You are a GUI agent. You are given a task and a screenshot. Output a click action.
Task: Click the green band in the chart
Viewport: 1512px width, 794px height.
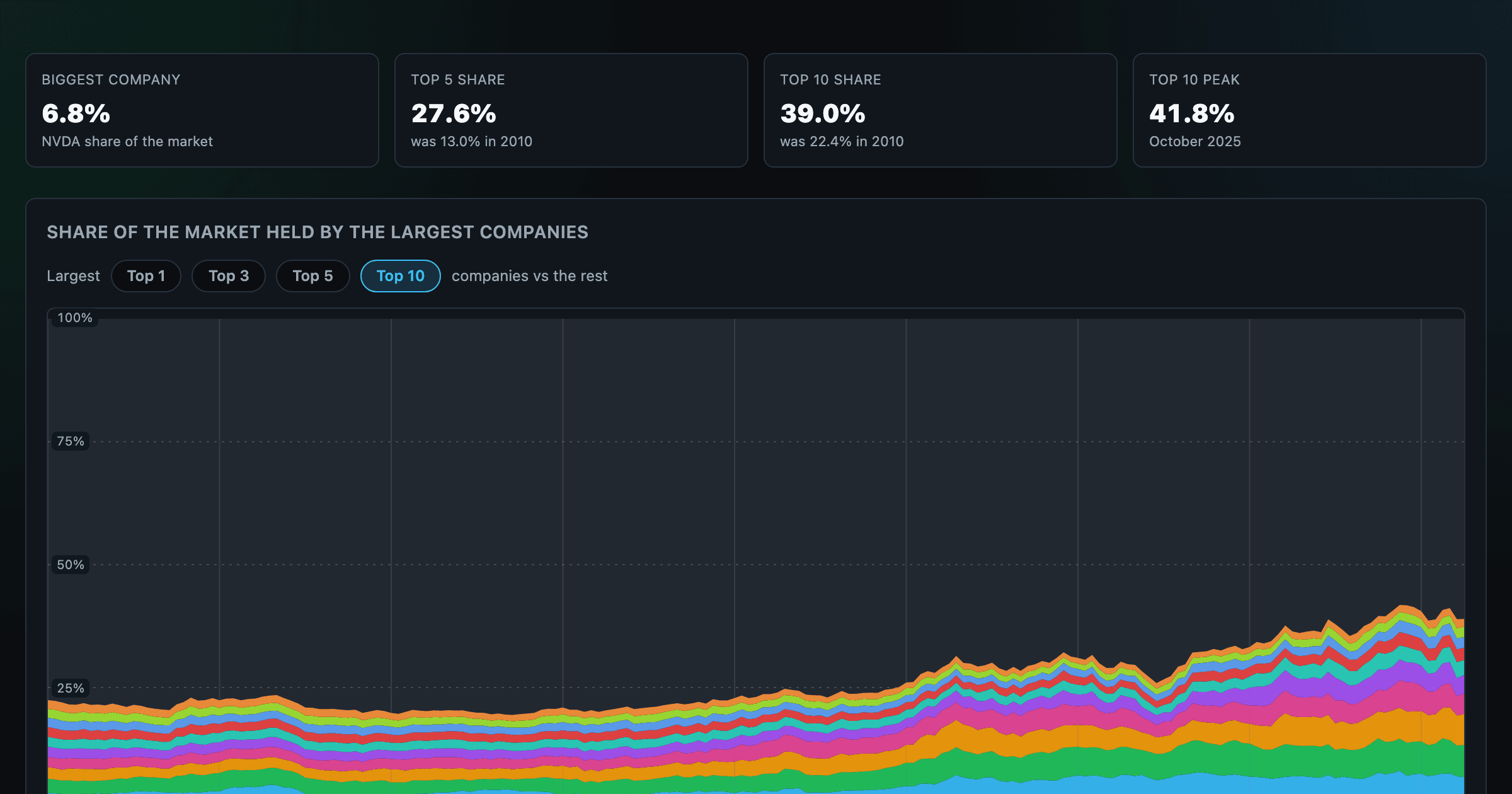tap(1323, 762)
